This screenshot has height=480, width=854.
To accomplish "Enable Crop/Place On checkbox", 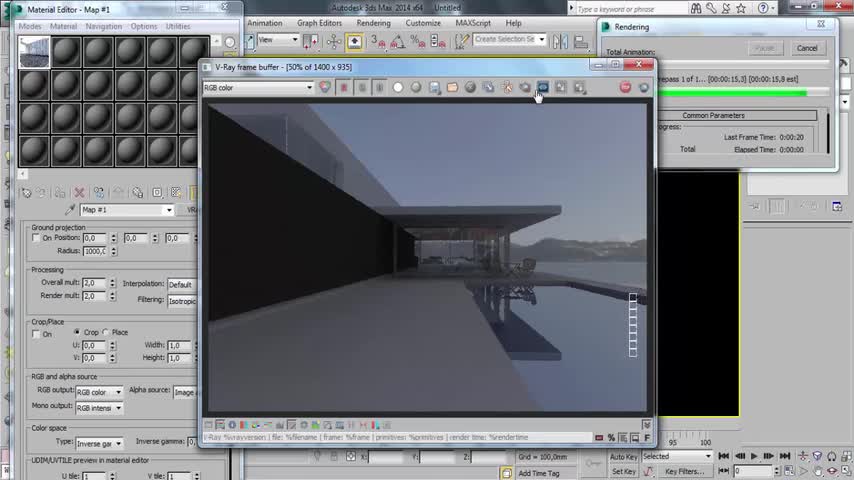I will click(36, 334).
